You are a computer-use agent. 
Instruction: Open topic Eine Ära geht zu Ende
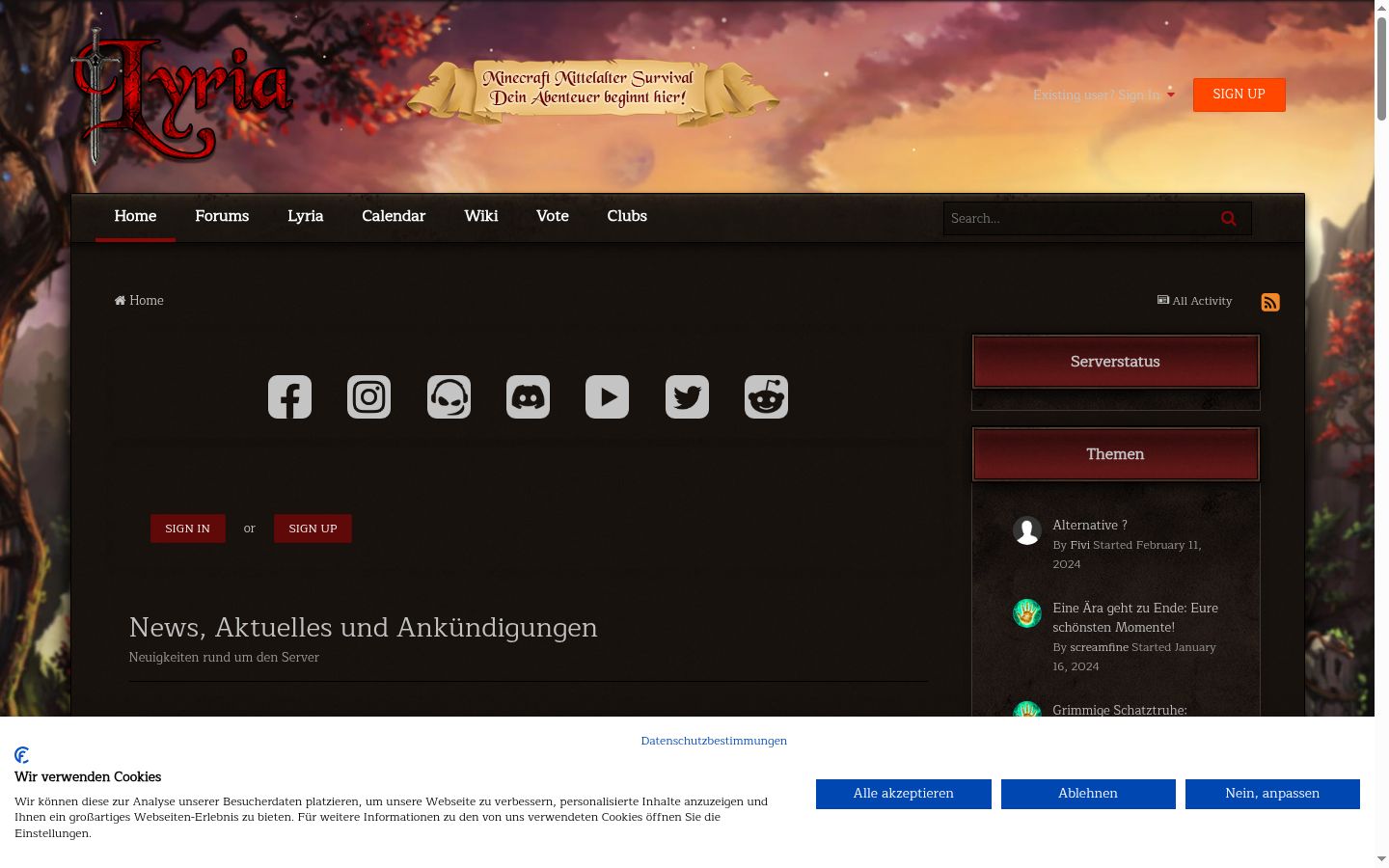pyautogui.click(x=1135, y=617)
